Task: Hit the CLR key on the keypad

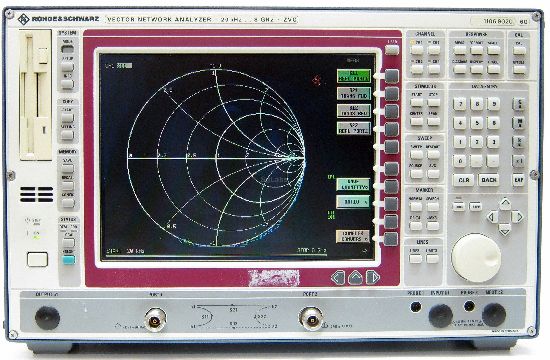Action: (463, 180)
